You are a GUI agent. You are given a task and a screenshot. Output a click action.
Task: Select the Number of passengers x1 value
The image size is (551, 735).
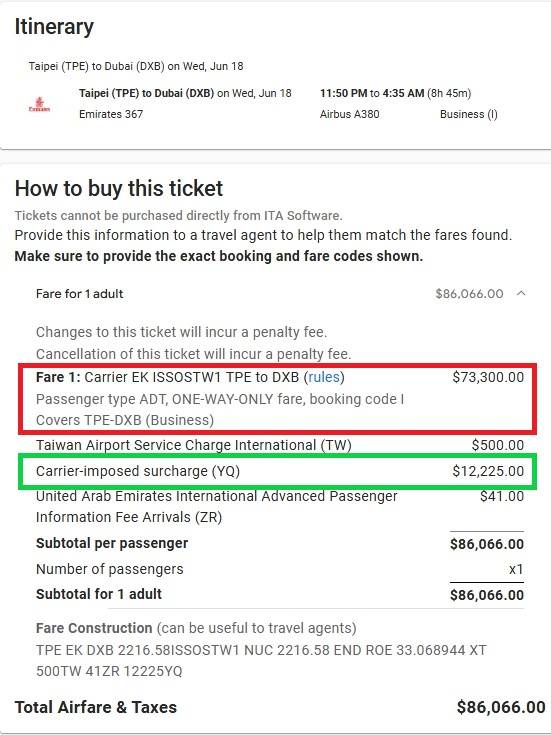pos(516,569)
